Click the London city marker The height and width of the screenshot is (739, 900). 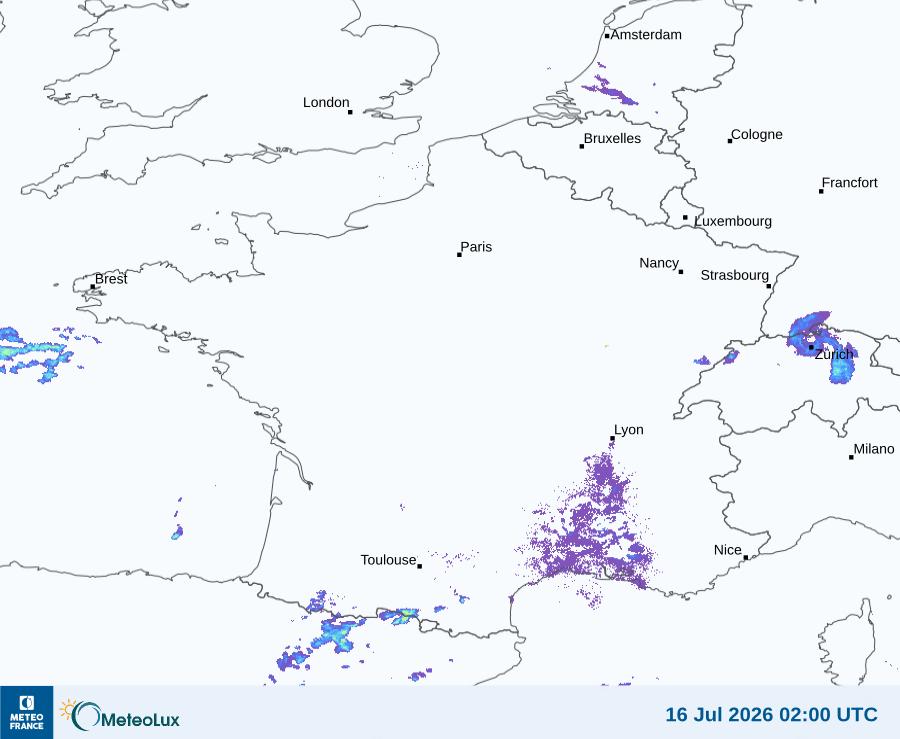point(350,112)
